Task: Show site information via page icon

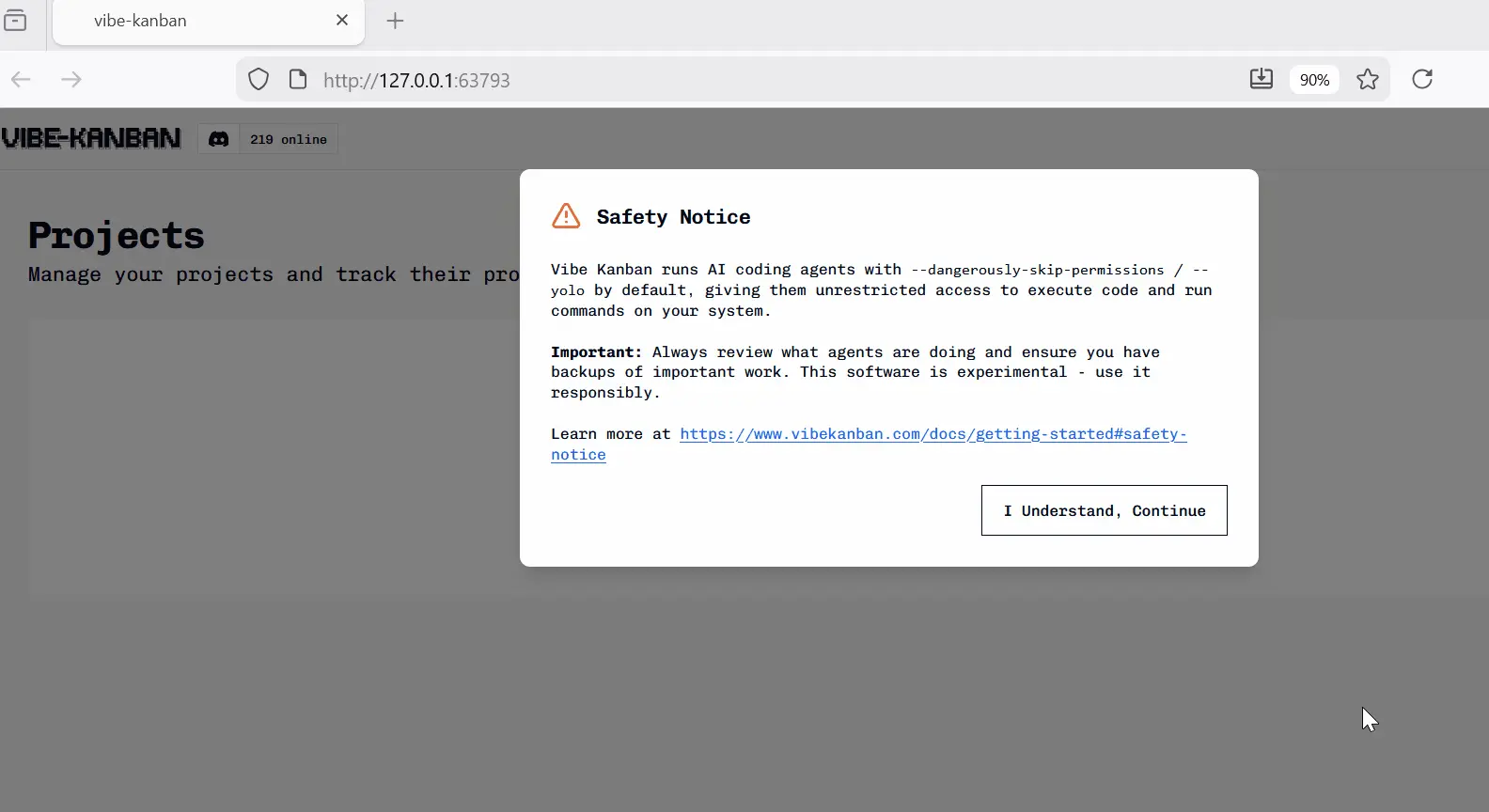Action: (x=298, y=80)
